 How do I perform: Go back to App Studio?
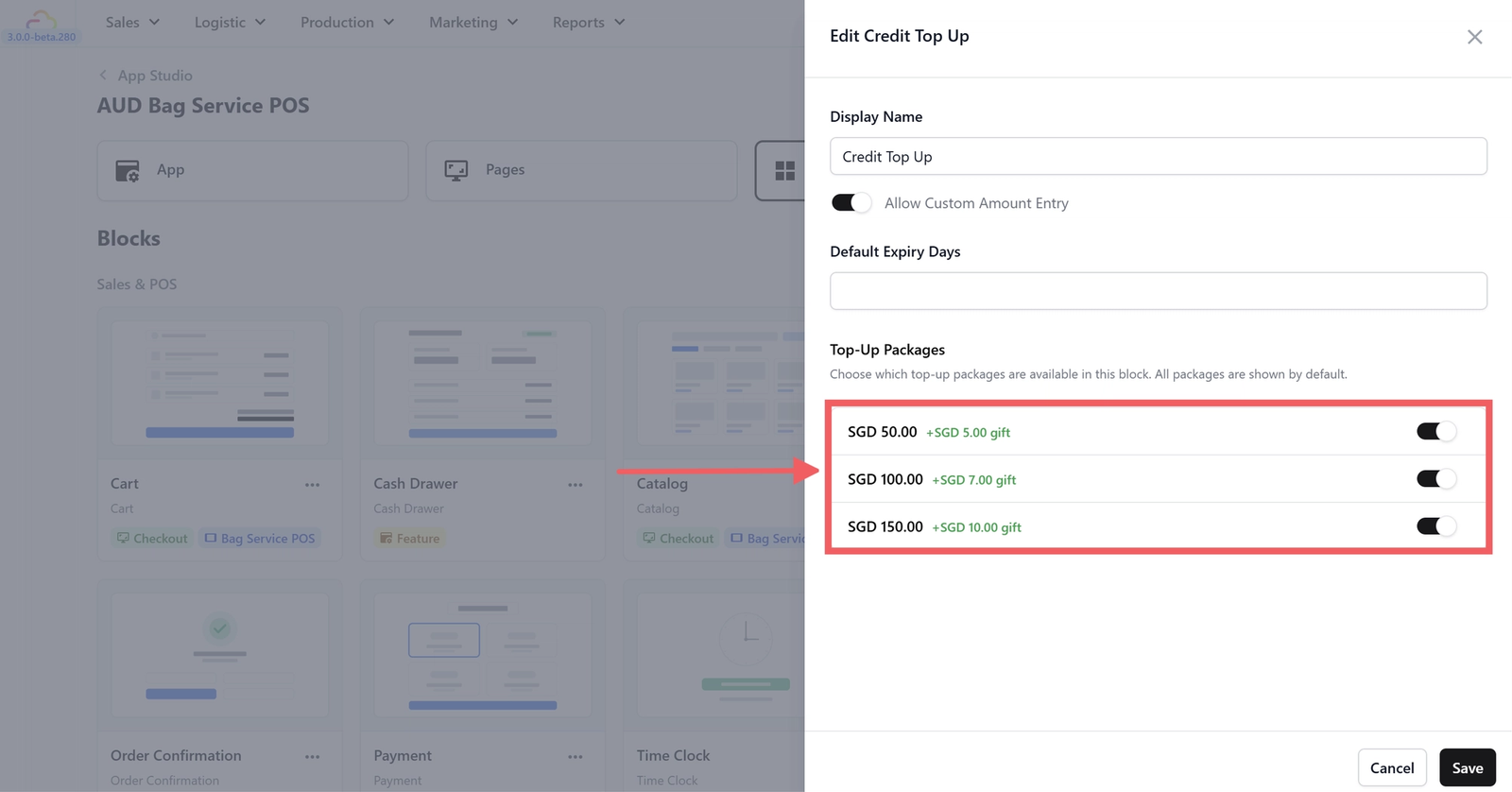(146, 76)
